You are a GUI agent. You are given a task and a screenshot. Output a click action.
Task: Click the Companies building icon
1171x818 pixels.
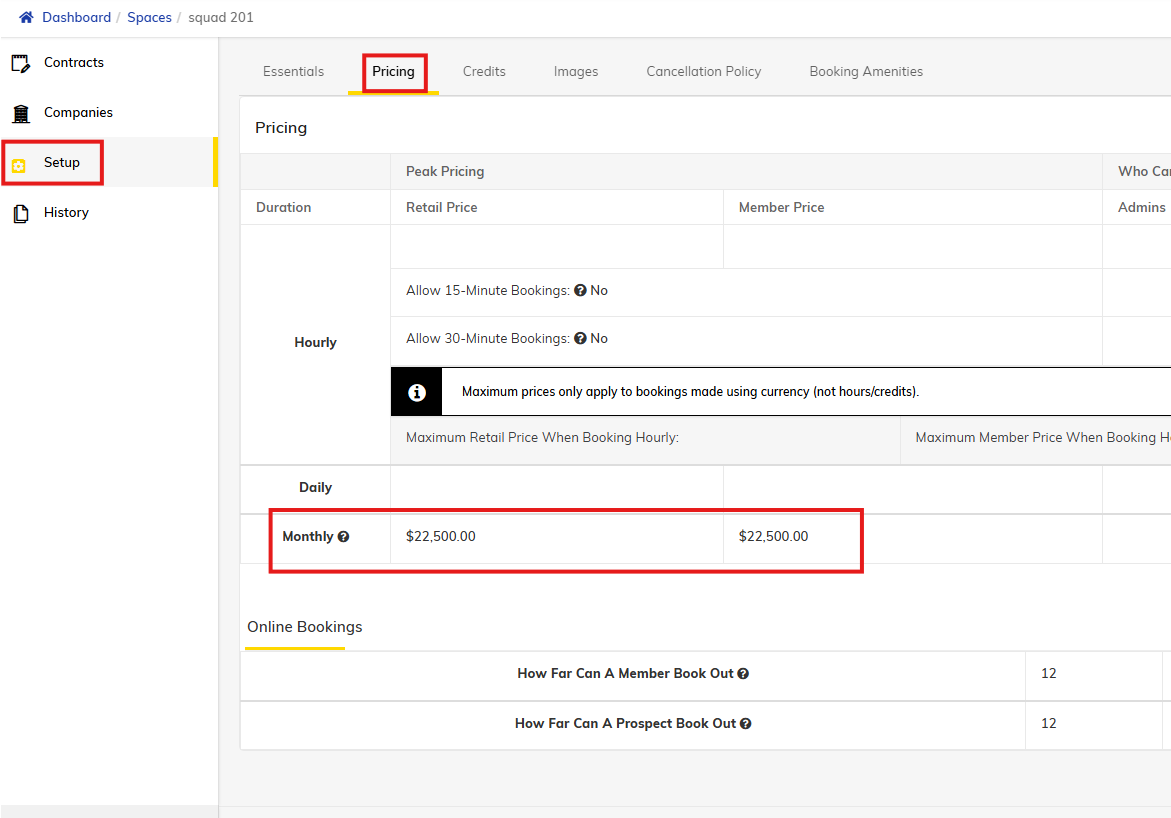[x=20, y=113]
